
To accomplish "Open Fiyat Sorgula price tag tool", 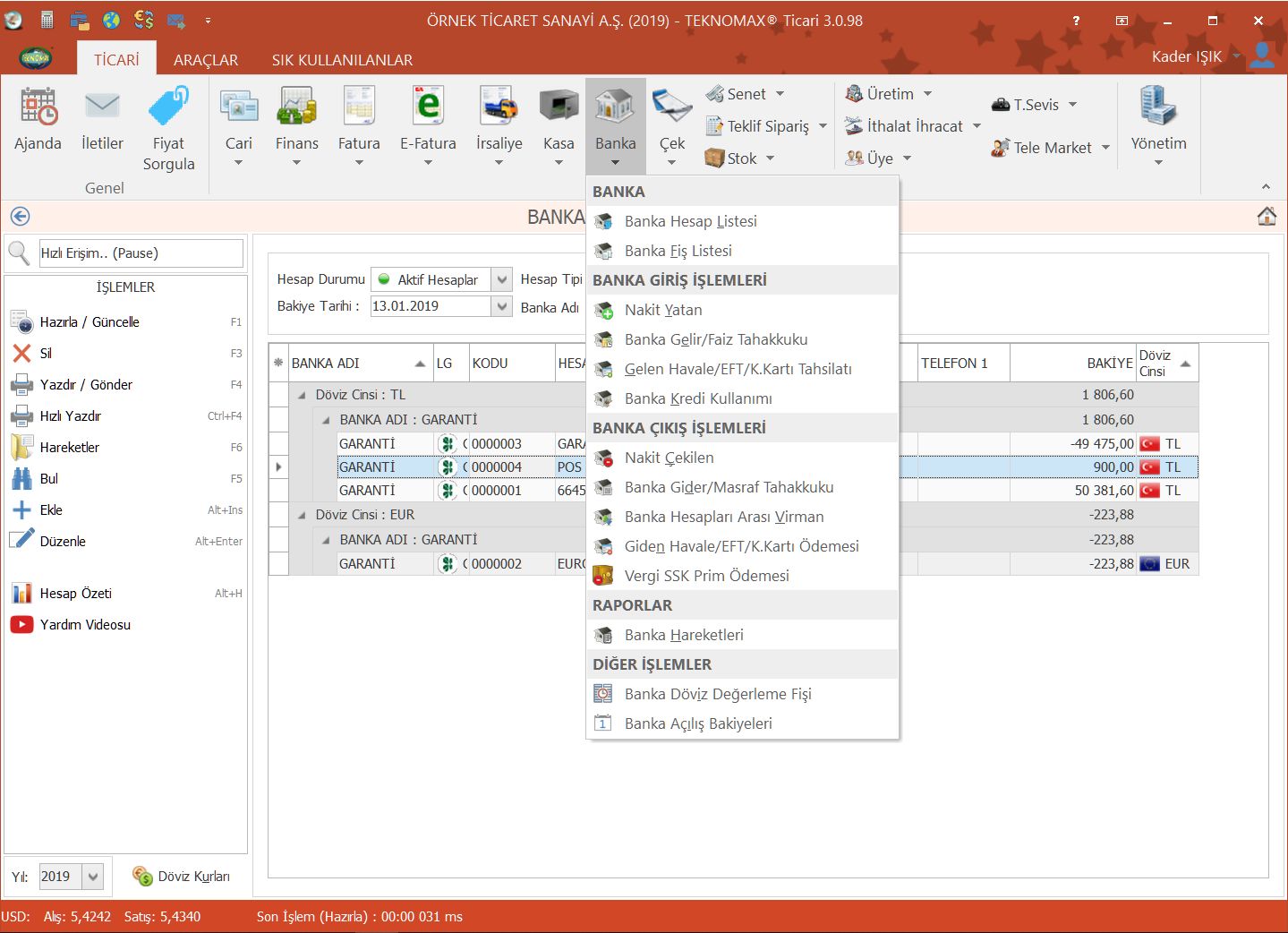I will pyautogui.click(x=168, y=129).
